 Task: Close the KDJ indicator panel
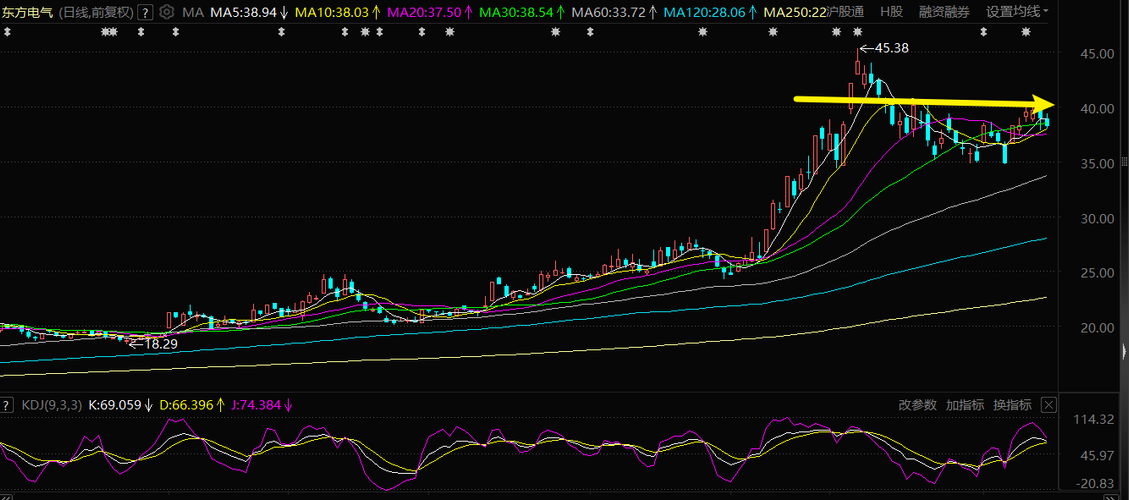1048,405
